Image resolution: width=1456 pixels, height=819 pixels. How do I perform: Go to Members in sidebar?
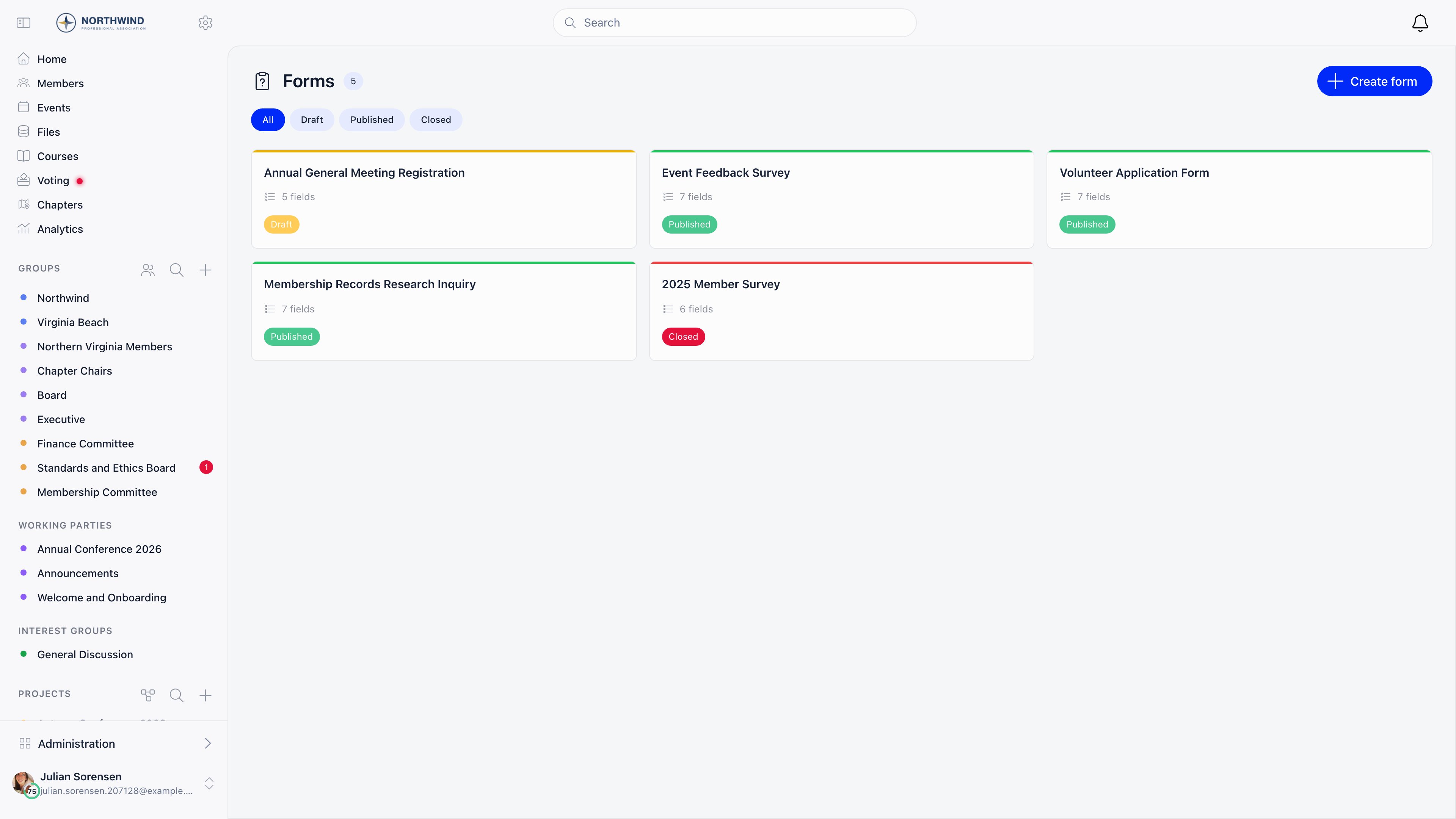pos(61,84)
